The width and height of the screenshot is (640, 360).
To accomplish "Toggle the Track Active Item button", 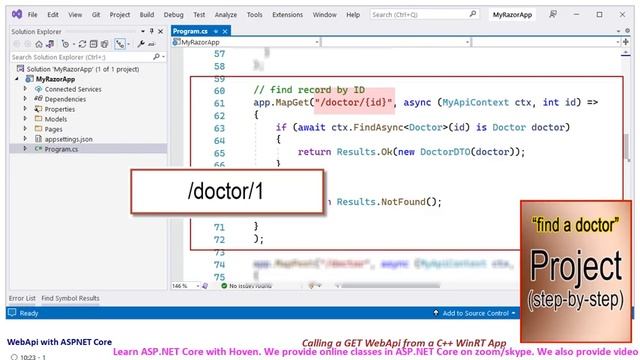I will point(120,44).
